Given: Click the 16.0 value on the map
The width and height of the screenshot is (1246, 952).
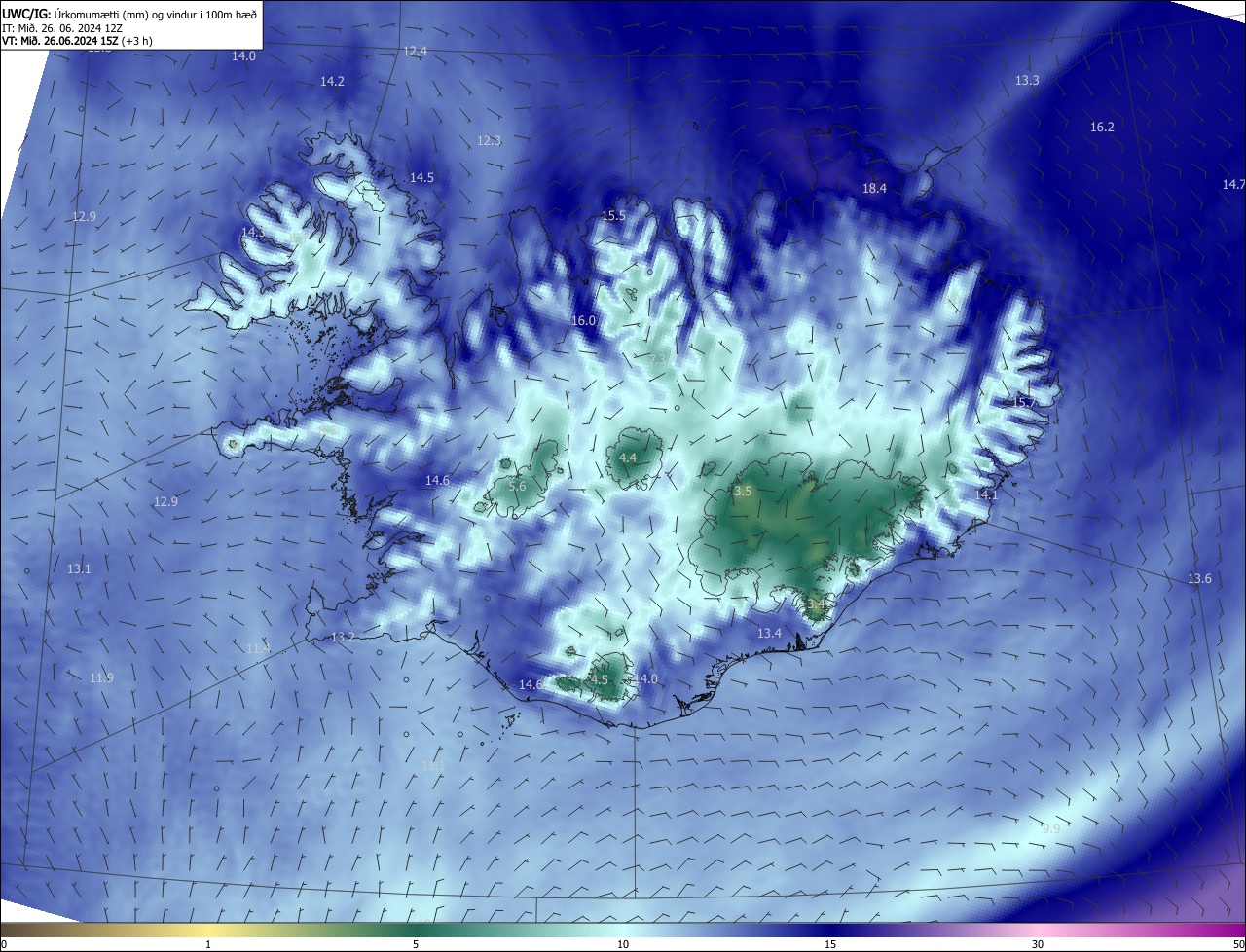Looking at the screenshot, I should tap(583, 320).
